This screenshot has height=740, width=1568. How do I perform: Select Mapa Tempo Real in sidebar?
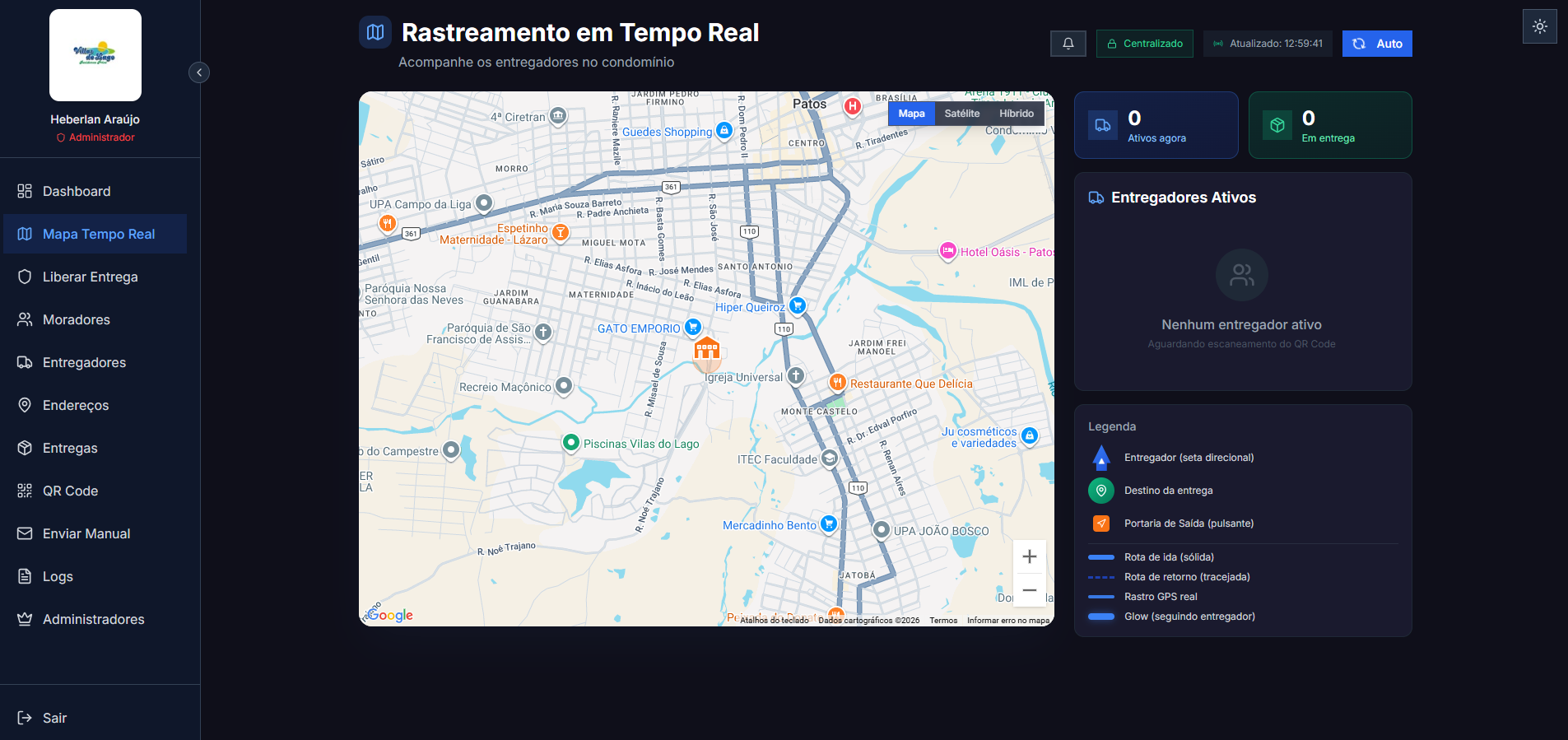coord(95,234)
